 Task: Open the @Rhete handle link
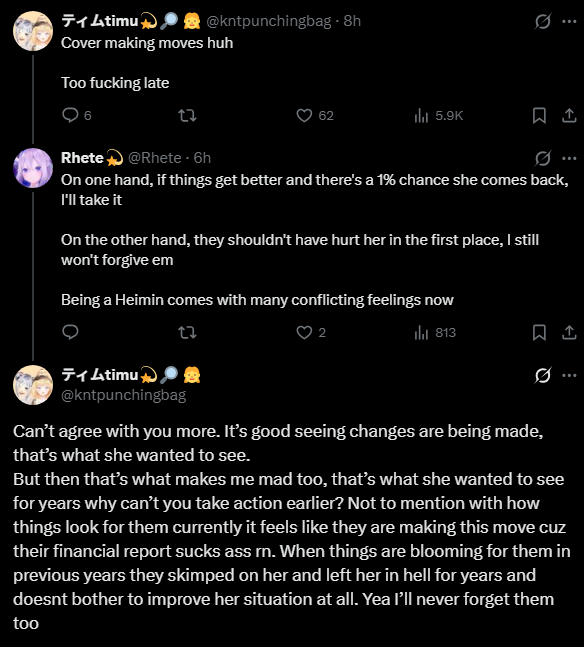(x=155, y=158)
